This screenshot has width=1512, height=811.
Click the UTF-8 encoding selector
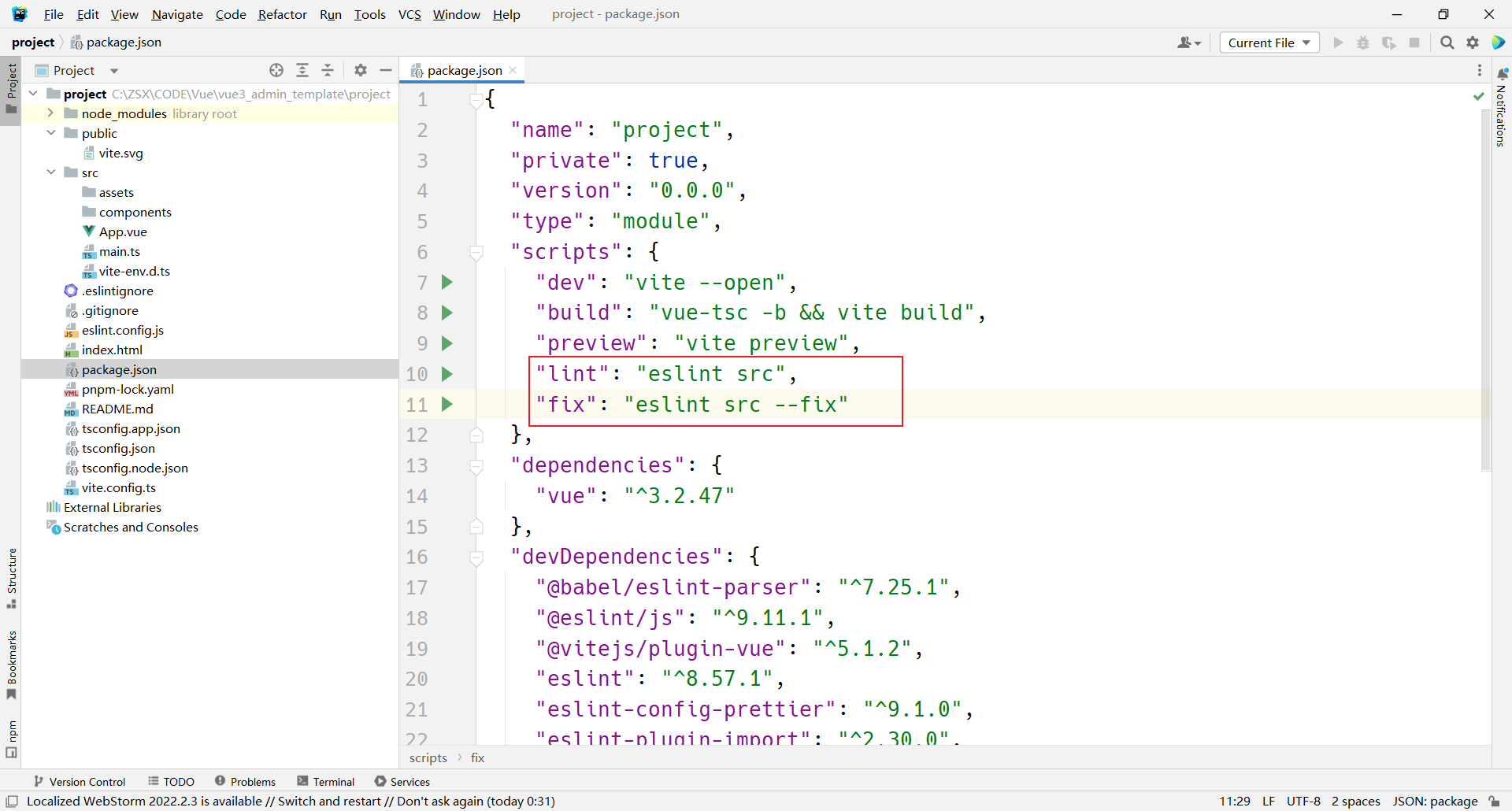click(x=1303, y=801)
